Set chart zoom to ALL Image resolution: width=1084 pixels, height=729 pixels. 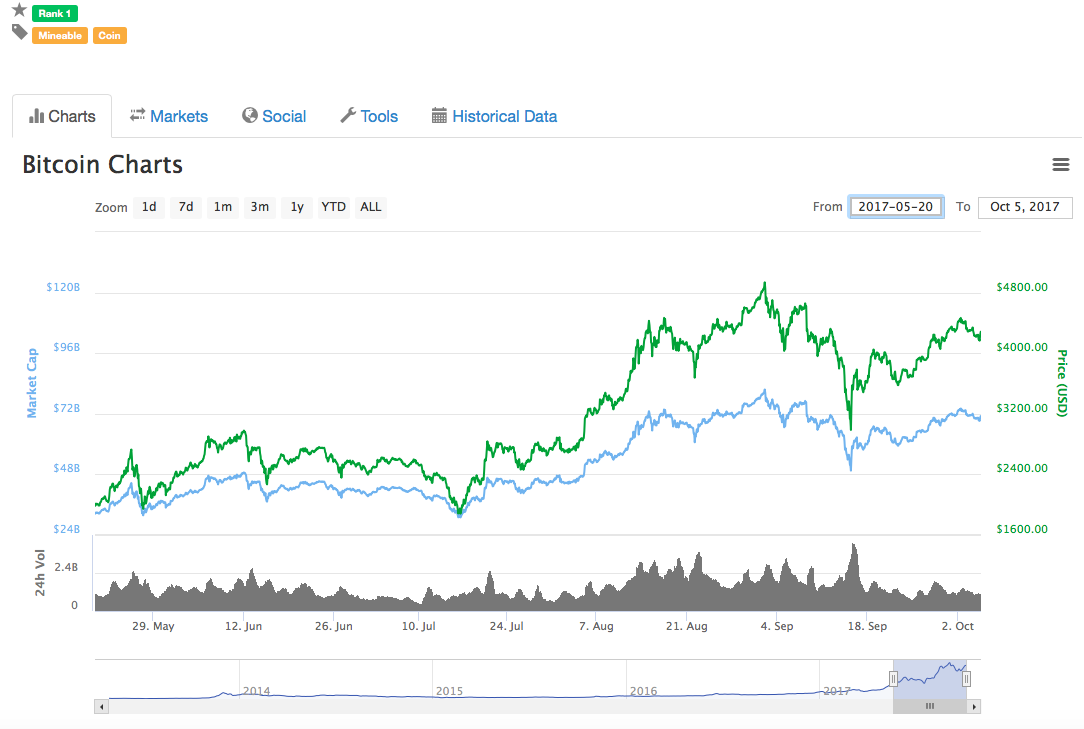tap(371, 207)
